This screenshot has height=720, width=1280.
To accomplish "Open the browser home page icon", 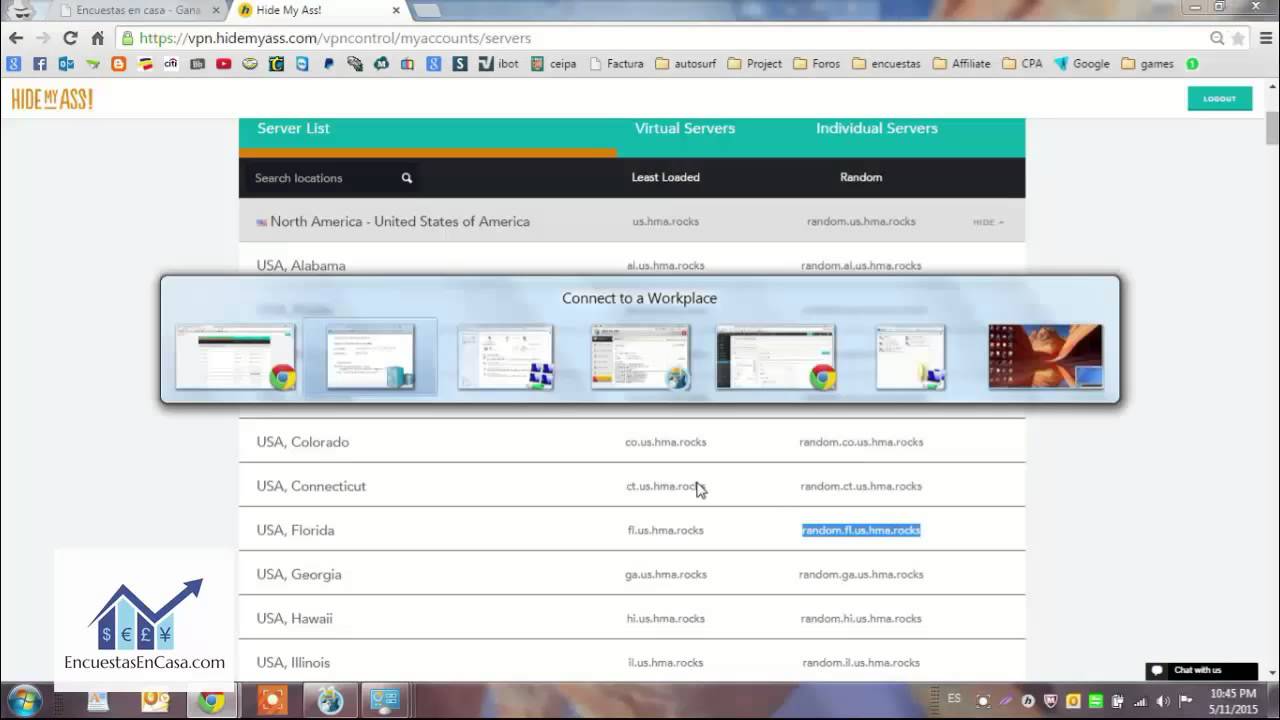I will (x=97, y=38).
